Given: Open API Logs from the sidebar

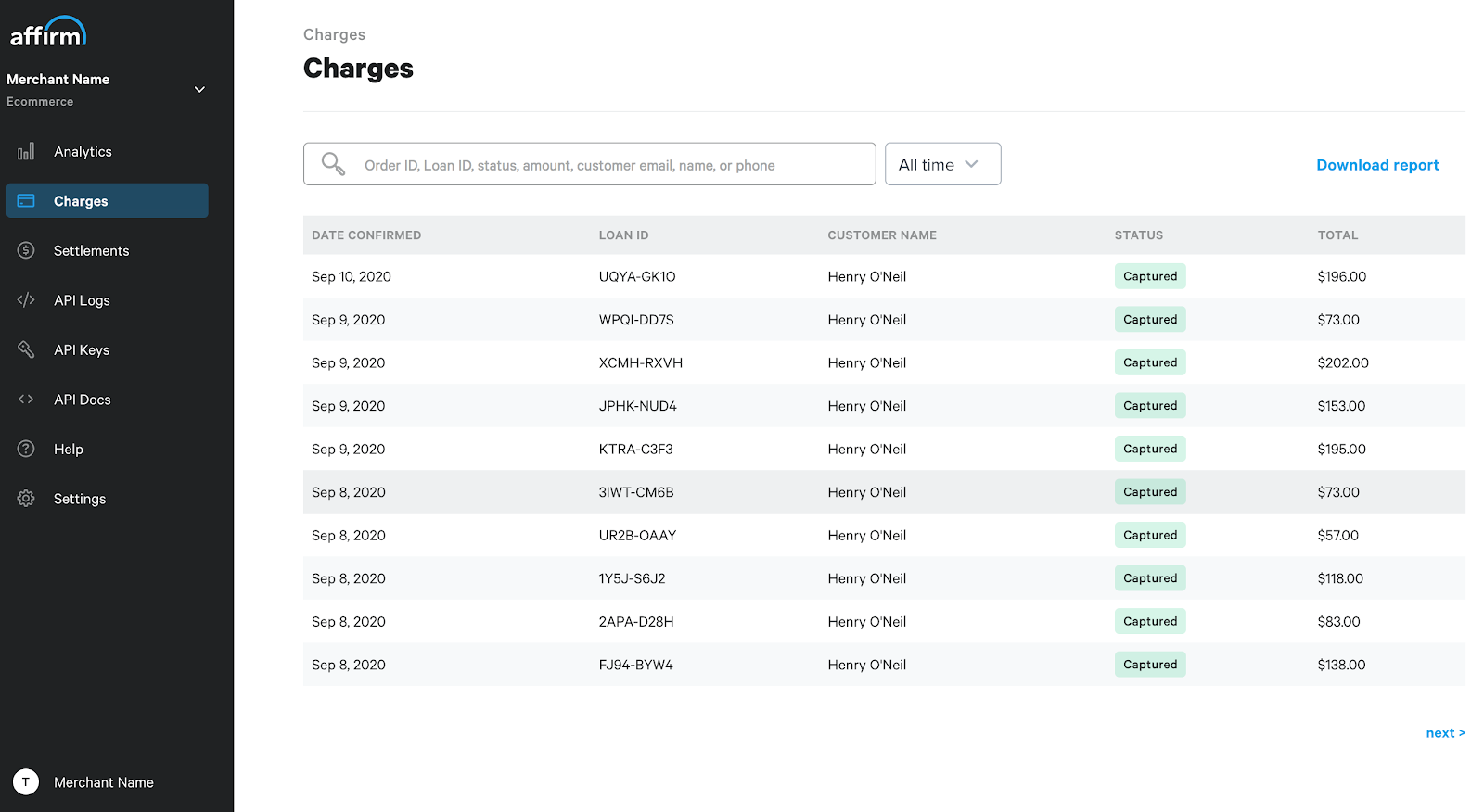Looking at the screenshot, I should click(82, 300).
